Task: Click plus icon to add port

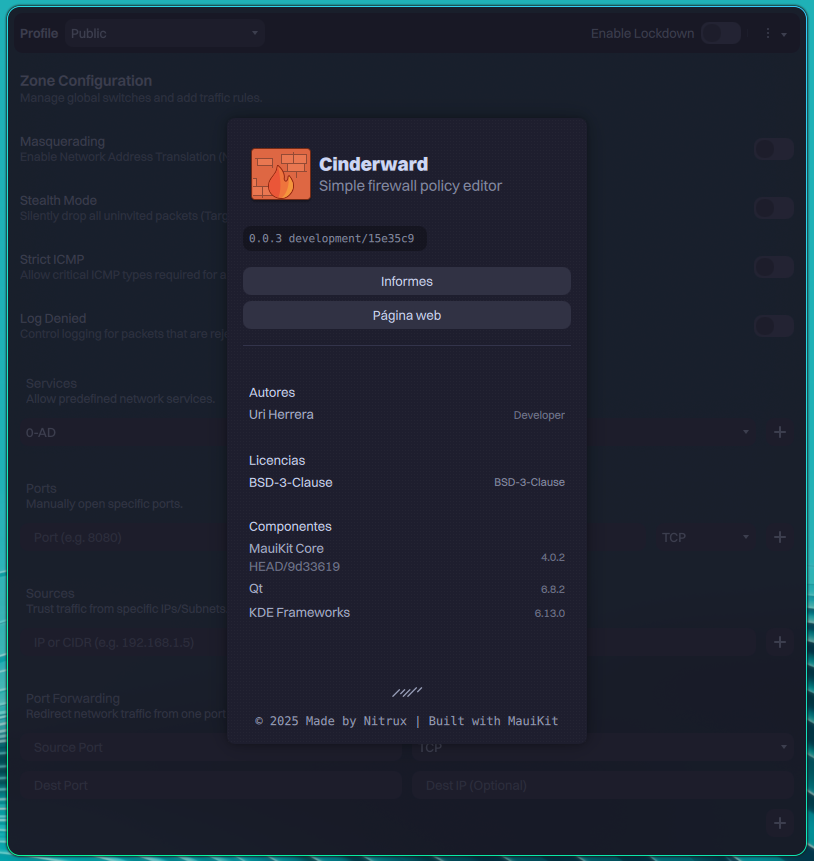Action: [x=780, y=537]
